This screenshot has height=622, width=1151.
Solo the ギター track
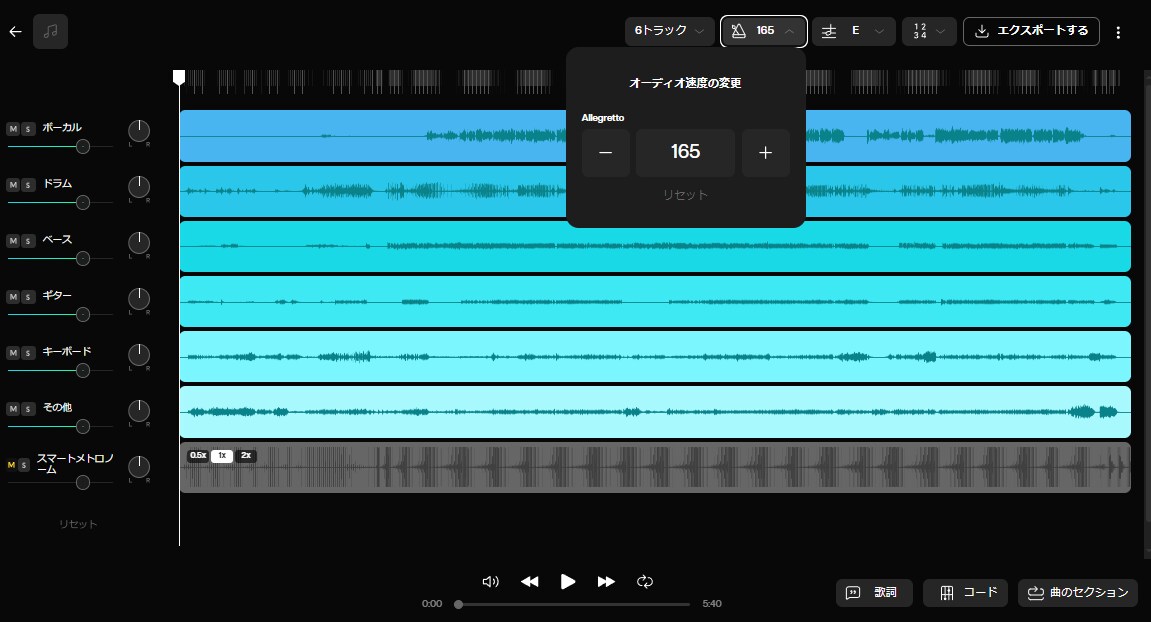(x=28, y=297)
